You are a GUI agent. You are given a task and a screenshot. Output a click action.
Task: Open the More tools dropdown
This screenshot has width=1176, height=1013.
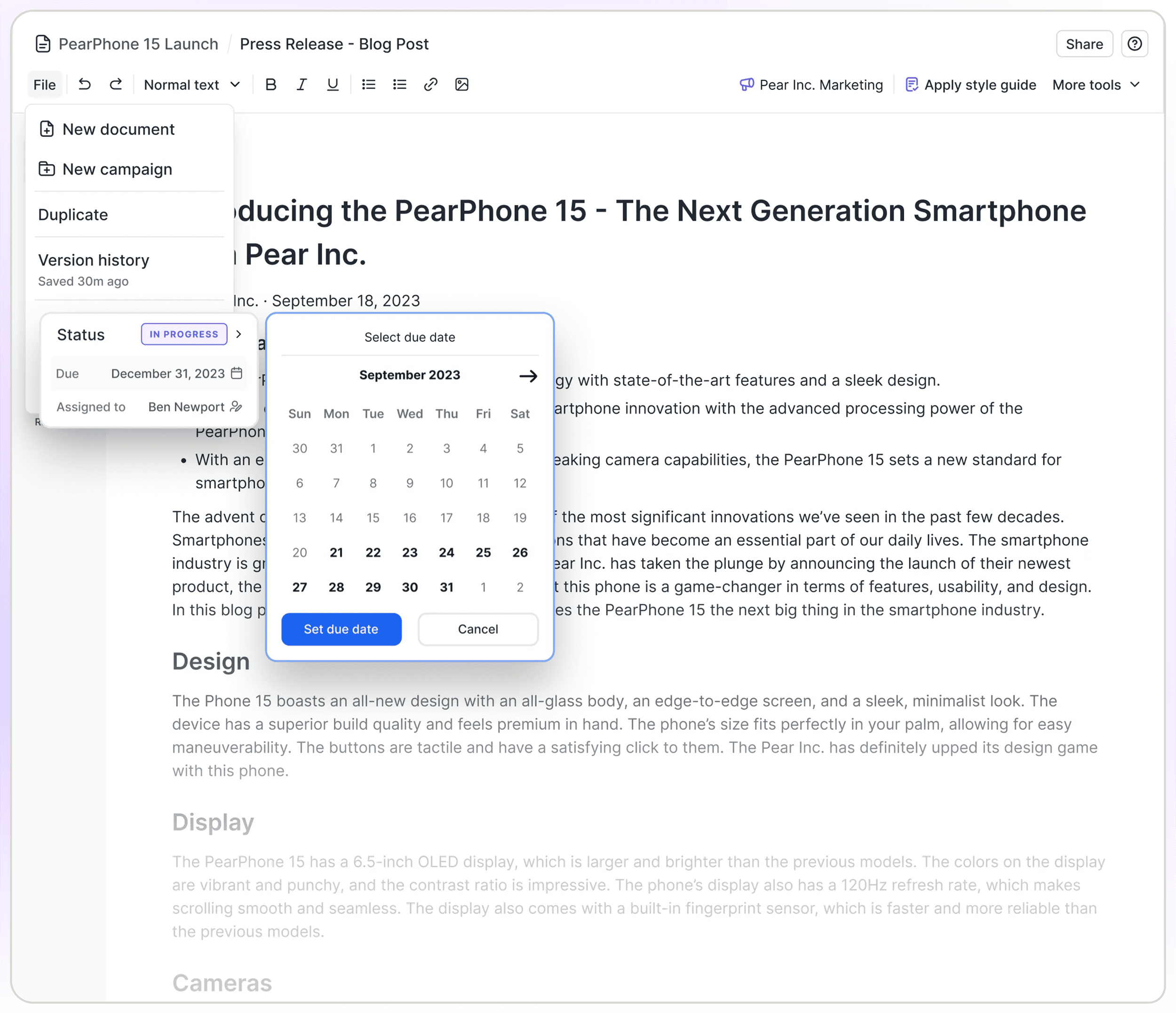1097,84
